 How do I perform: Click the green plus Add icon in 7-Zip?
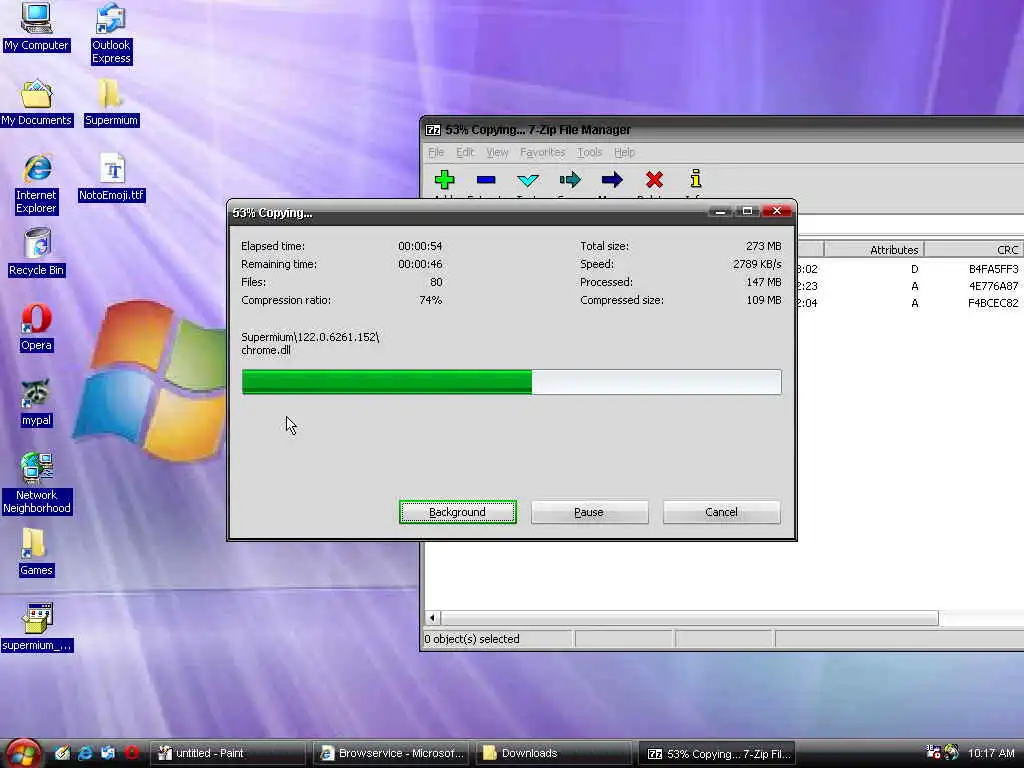coord(444,180)
